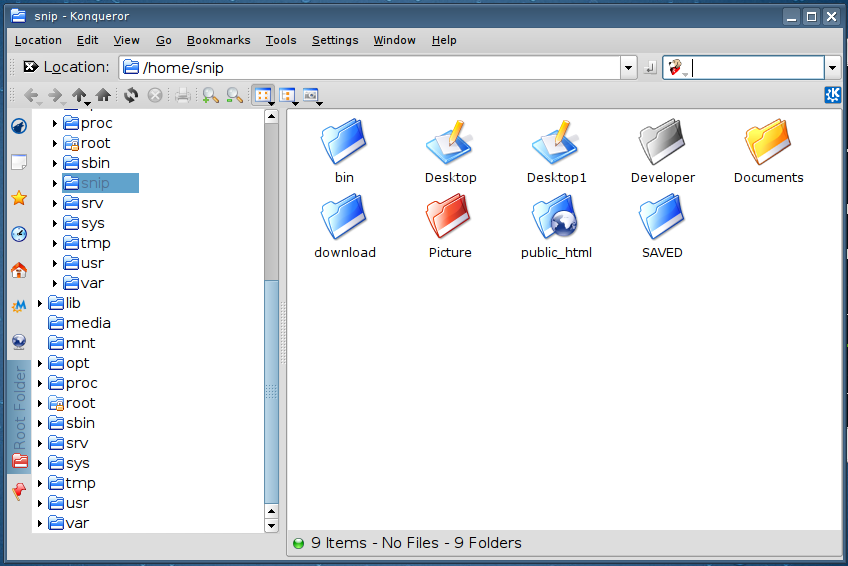The image size is (848, 566).
Task: Zoom in icon size
Action: (210, 96)
